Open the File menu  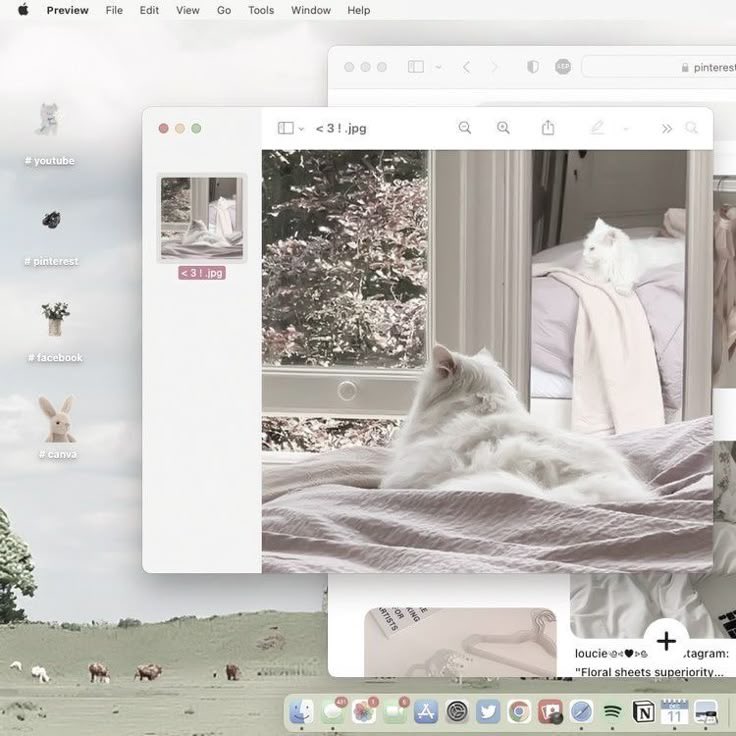coord(114,10)
